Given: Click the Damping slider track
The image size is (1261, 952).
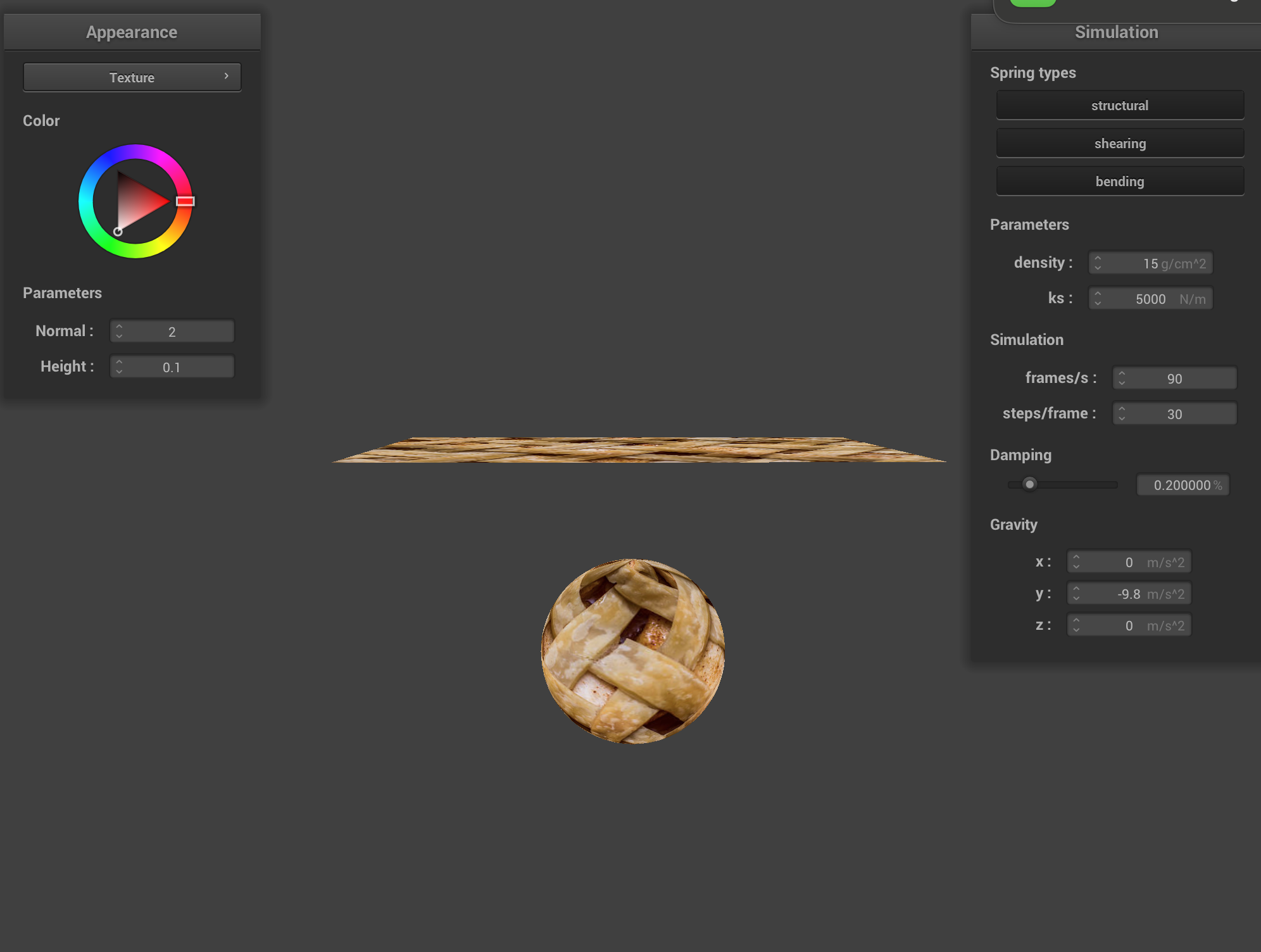Looking at the screenshot, I should (1062, 484).
